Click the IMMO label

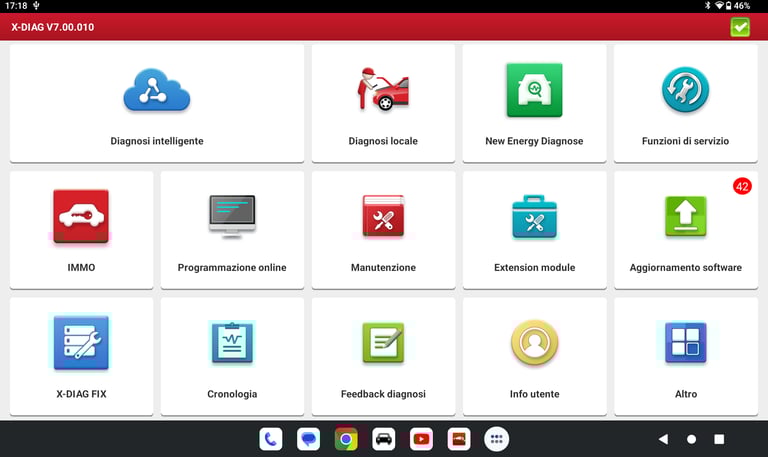81,267
